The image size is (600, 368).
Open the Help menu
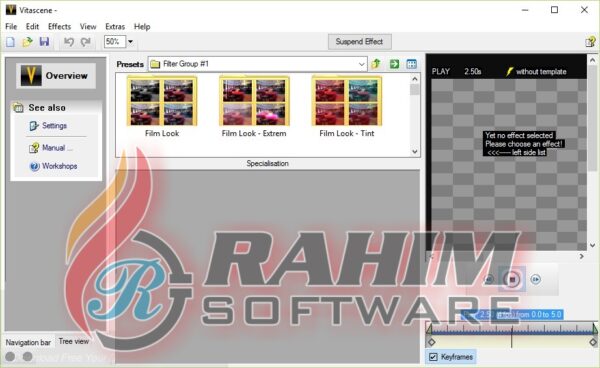coord(142,26)
